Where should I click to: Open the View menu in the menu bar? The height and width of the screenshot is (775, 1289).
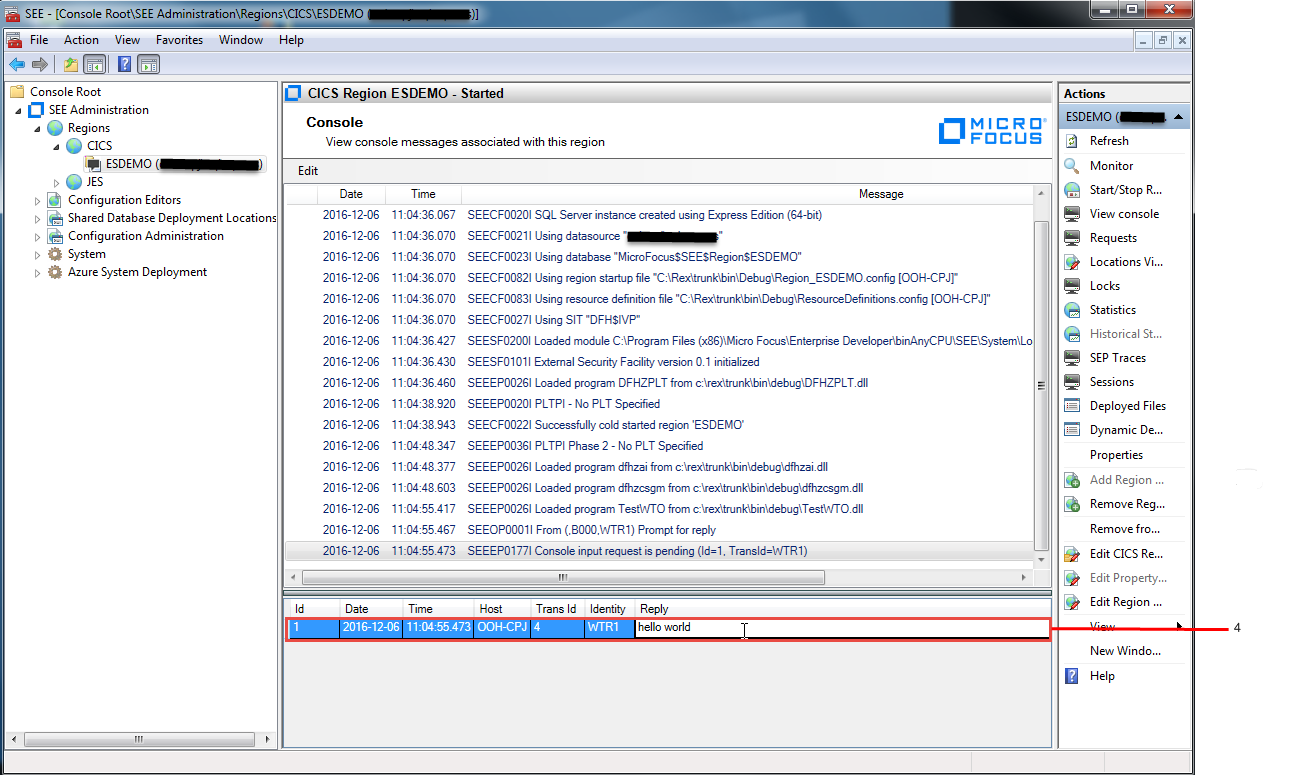(x=127, y=40)
